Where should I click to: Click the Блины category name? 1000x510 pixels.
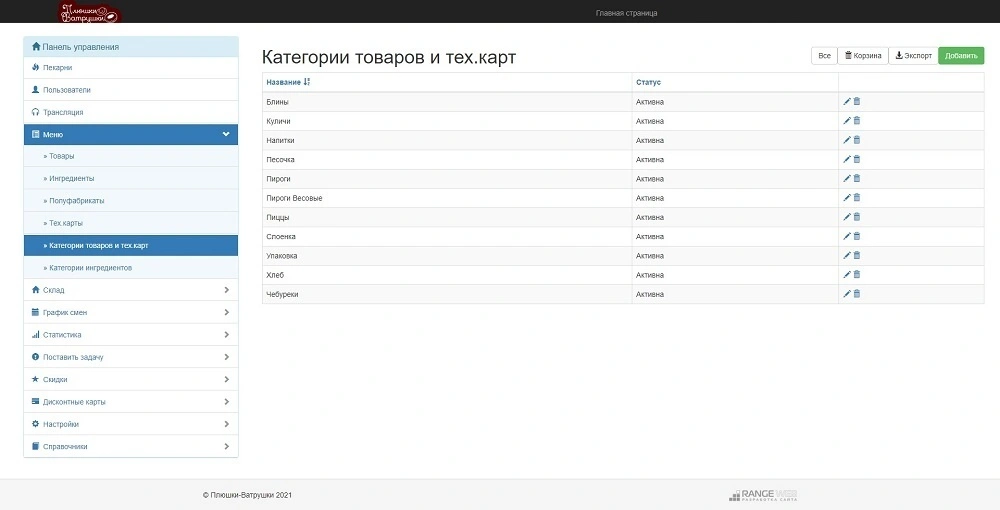pos(277,102)
